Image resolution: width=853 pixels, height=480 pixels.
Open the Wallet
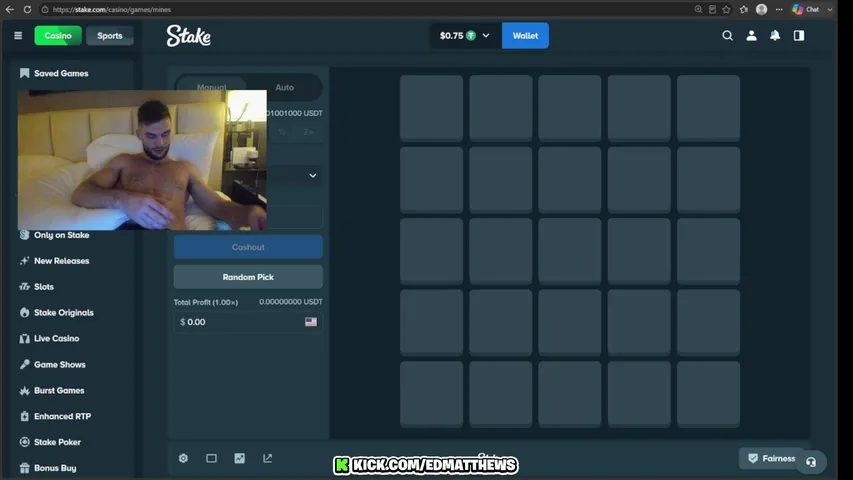click(525, 35)
